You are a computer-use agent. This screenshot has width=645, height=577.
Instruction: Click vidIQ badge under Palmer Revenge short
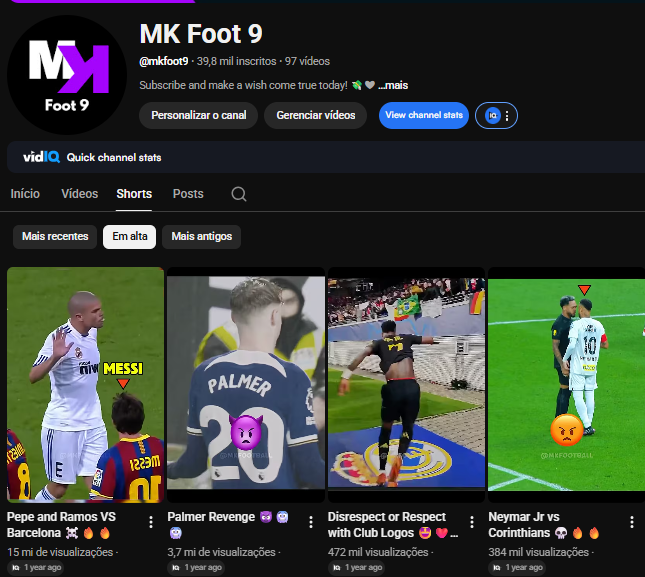tap(196, 568)
